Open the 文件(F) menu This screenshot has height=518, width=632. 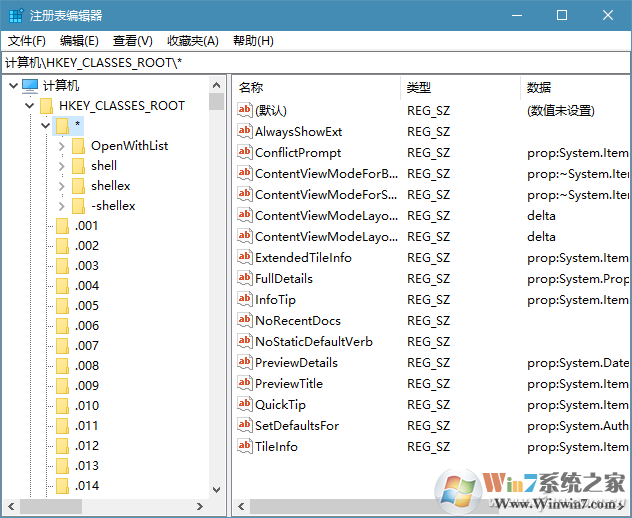27,41
